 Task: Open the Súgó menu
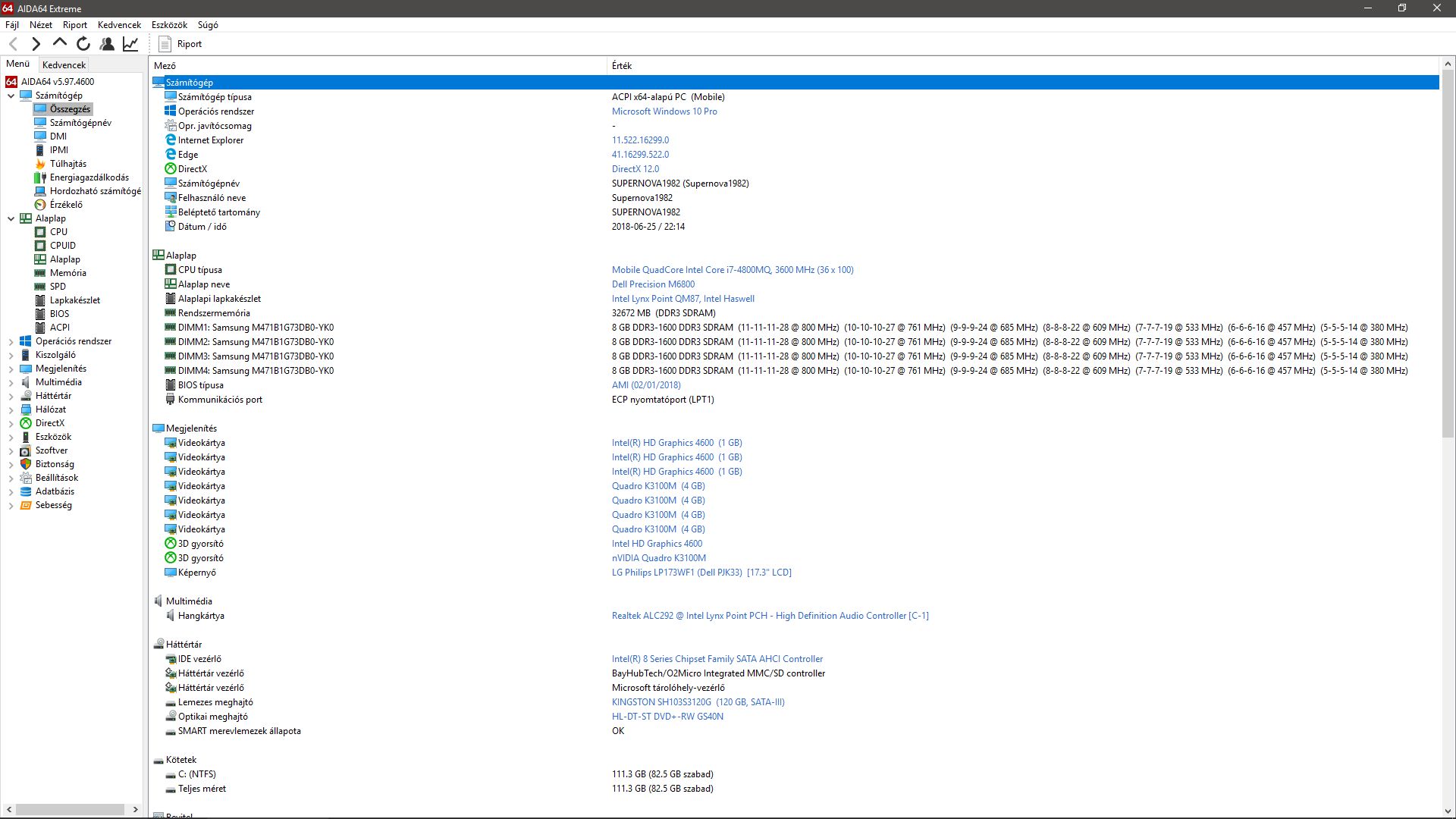[208, 25]
